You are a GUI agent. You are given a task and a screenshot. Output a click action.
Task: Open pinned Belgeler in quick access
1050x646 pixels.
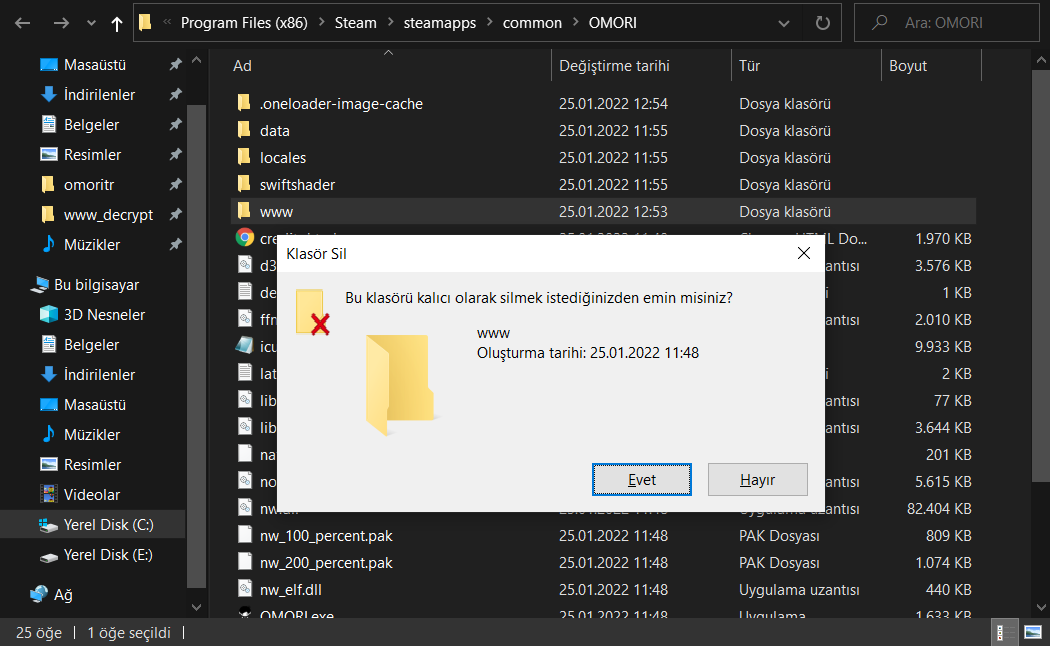point(91,125)
